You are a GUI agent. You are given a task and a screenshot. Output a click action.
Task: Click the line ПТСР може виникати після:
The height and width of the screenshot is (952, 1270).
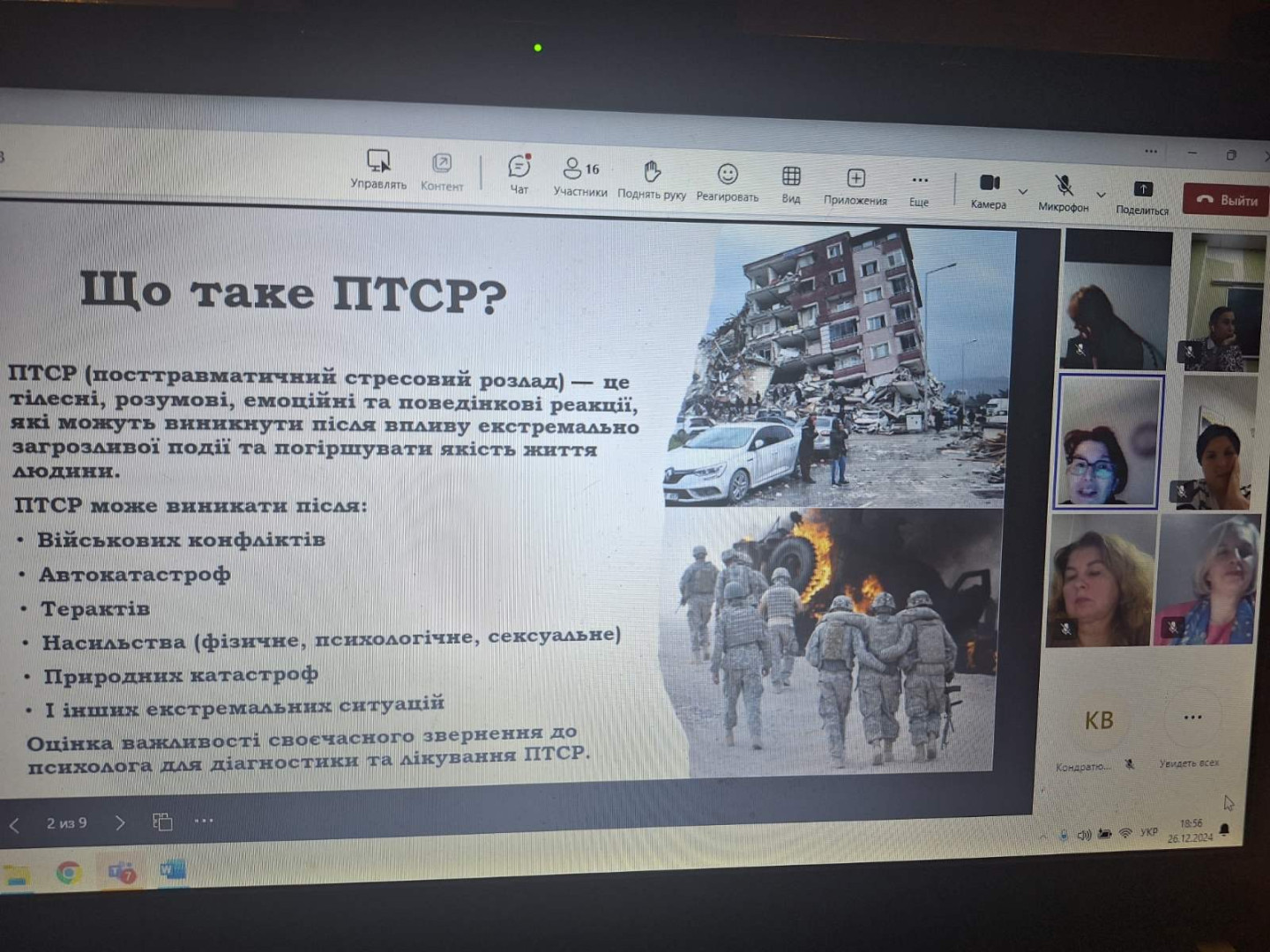(190, 506)
